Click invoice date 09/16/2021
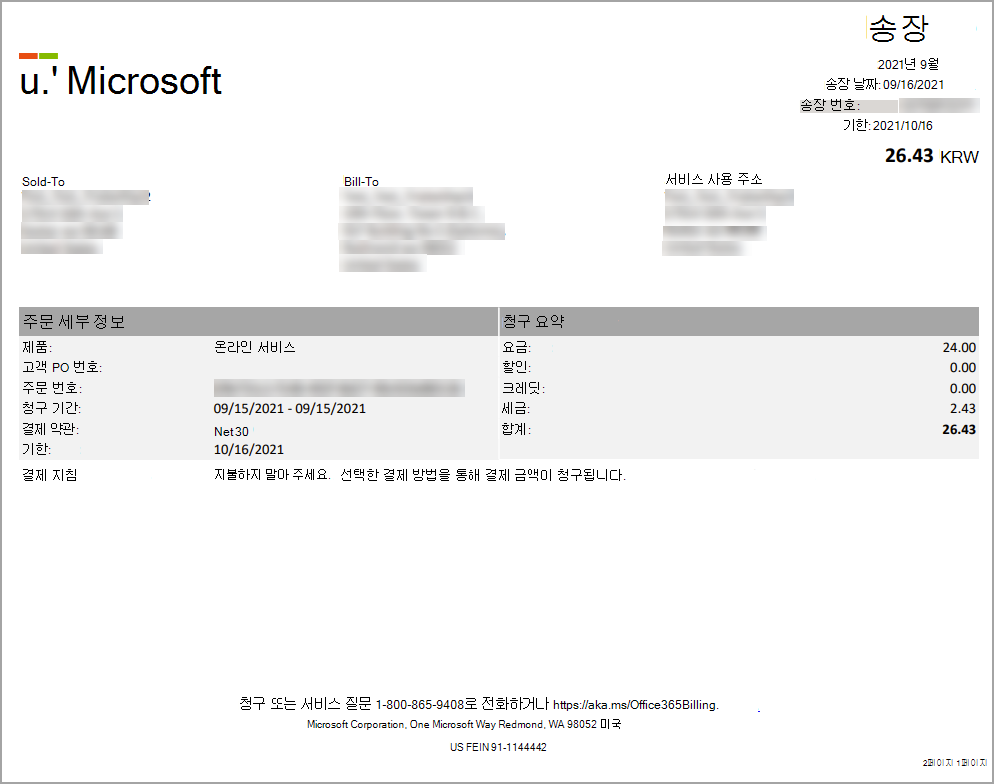Screen dimensions: 994x784 click(x=913, y=84)
